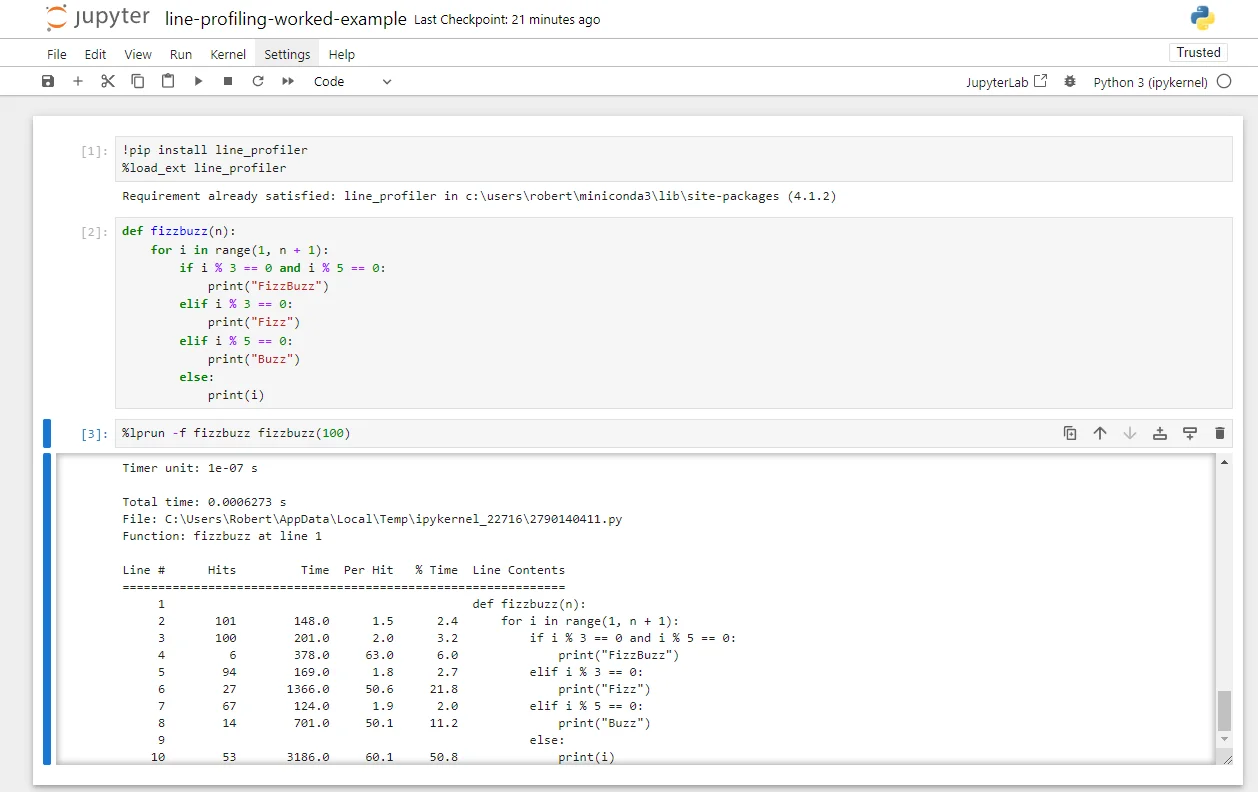Open the Run menu
This screenshot has width=1258, height=792.
click(x=181, y=54)
